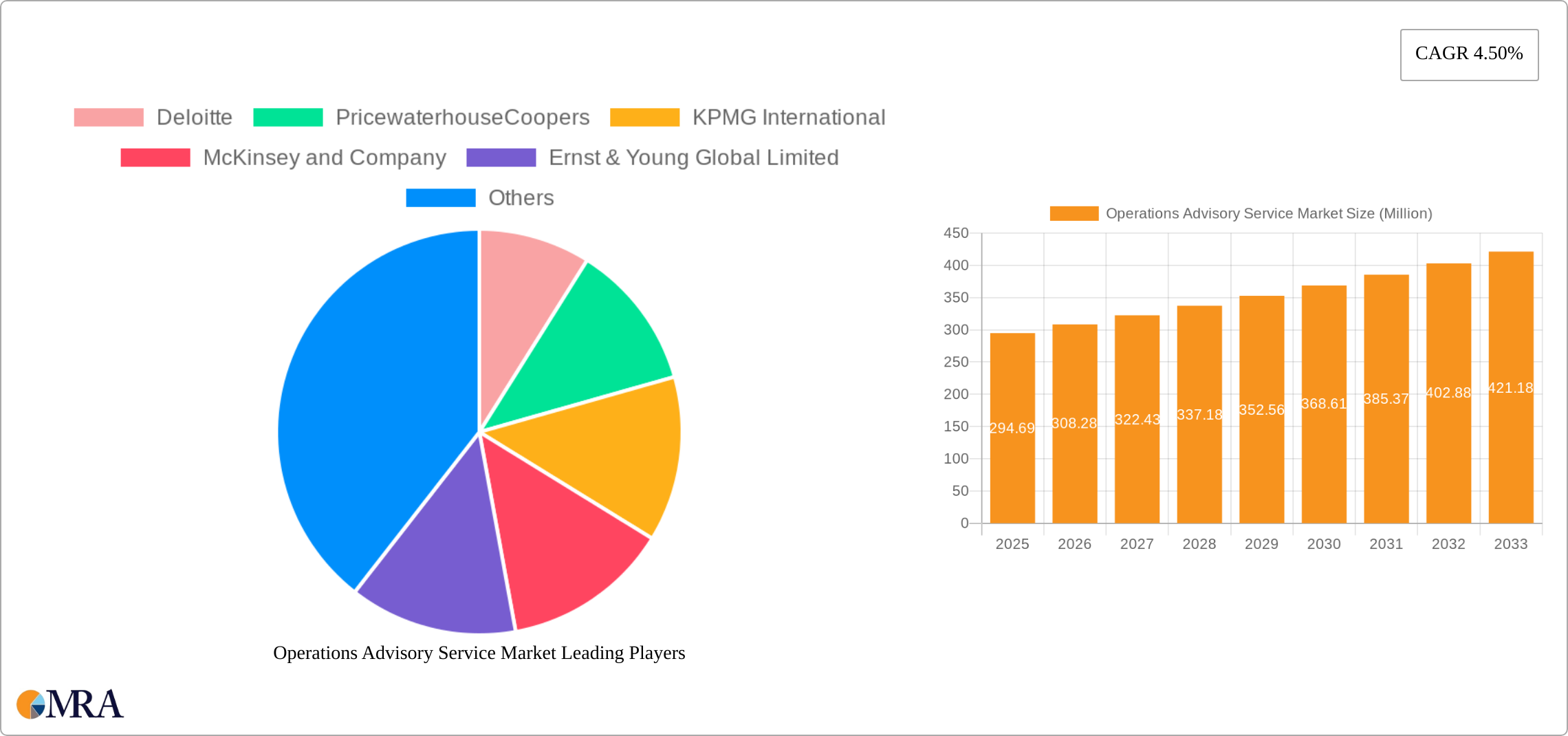
Task: Toggle the Deloitte legend entry
Action: click(153, 118)
